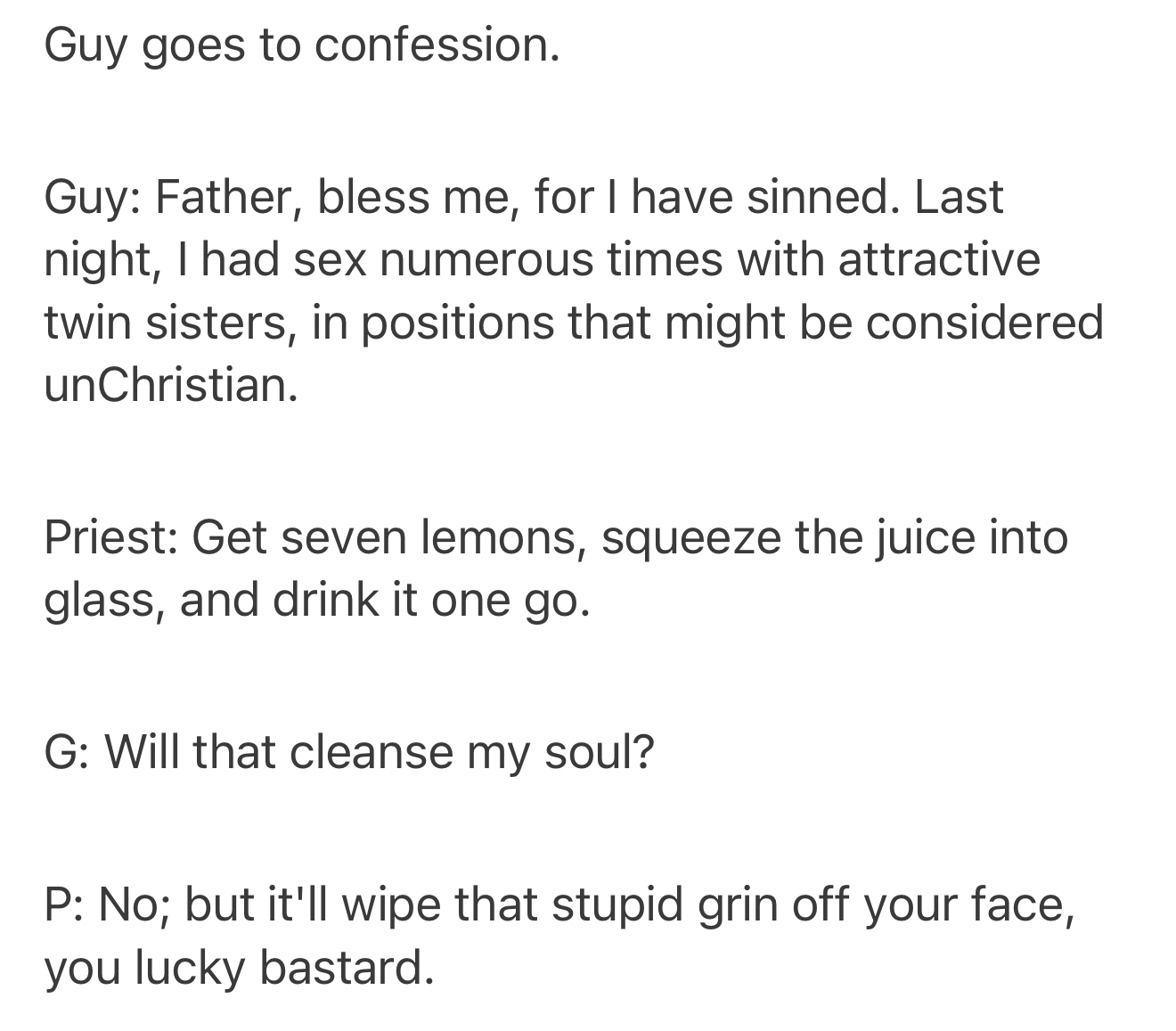Click the phrase "you lucky bastard."
The width and height of the screenshot is (1176, 1031).
point(240,968)
